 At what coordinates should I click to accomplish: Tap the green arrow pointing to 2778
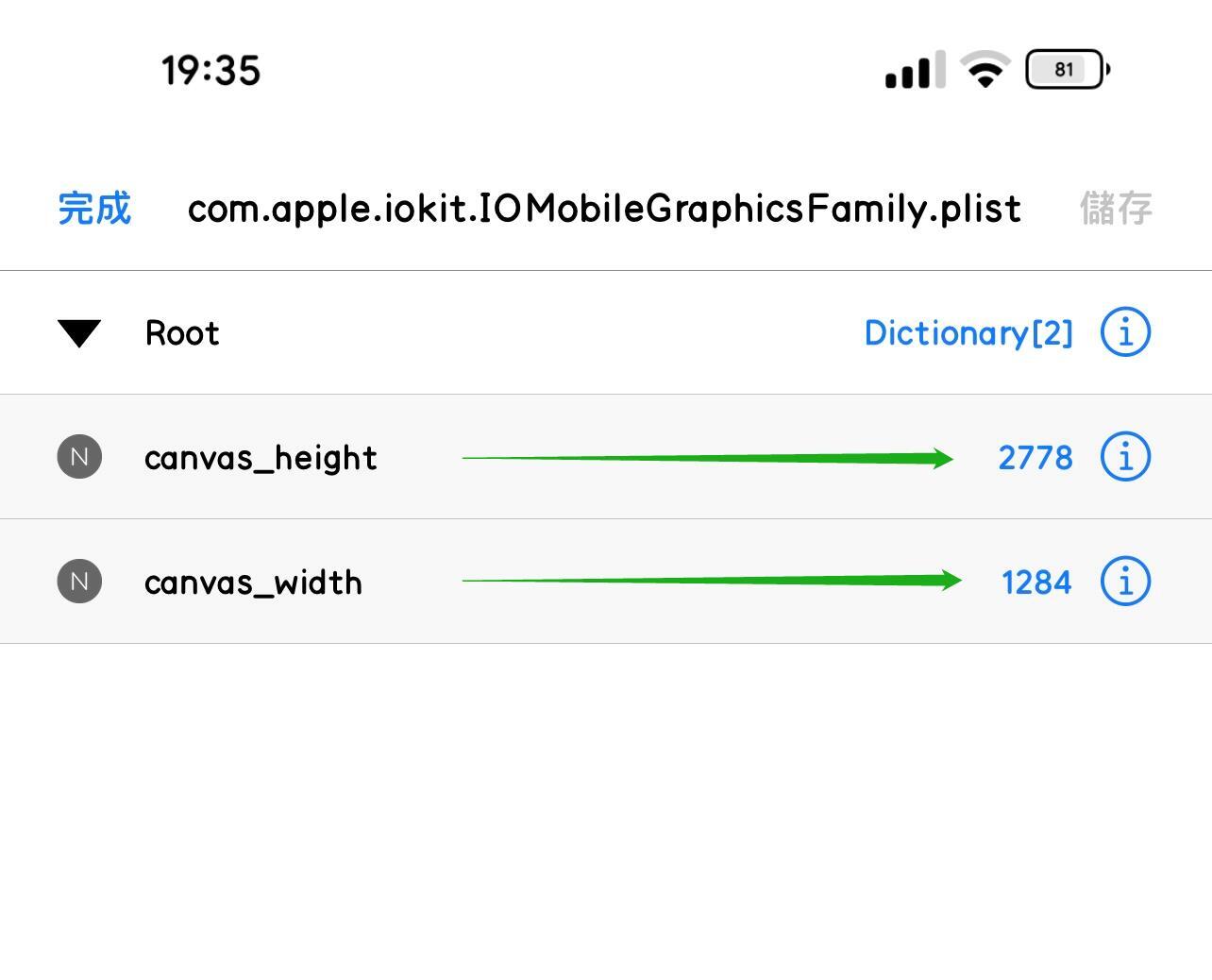[708, 458]
